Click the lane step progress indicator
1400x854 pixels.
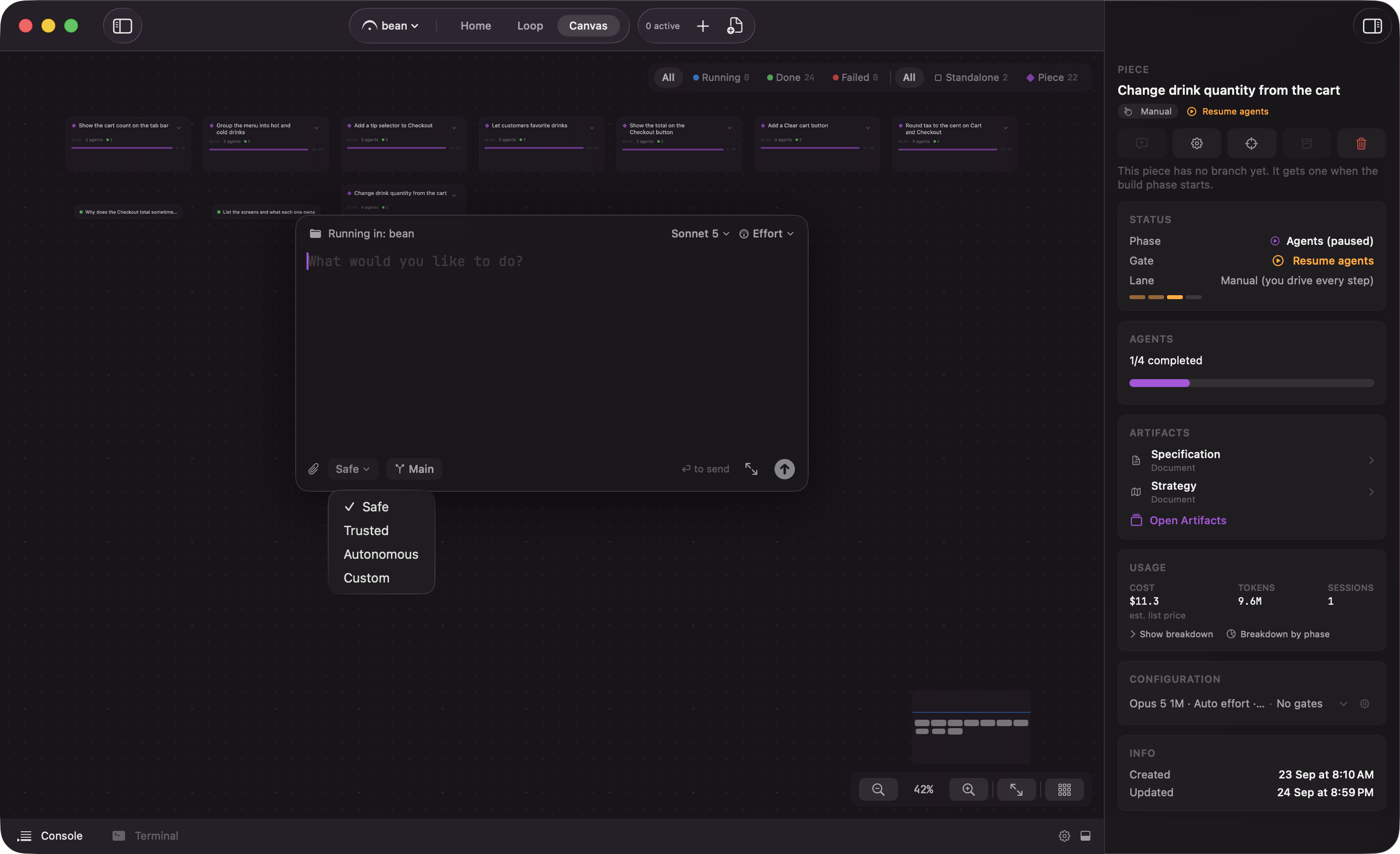[1165, 297]
